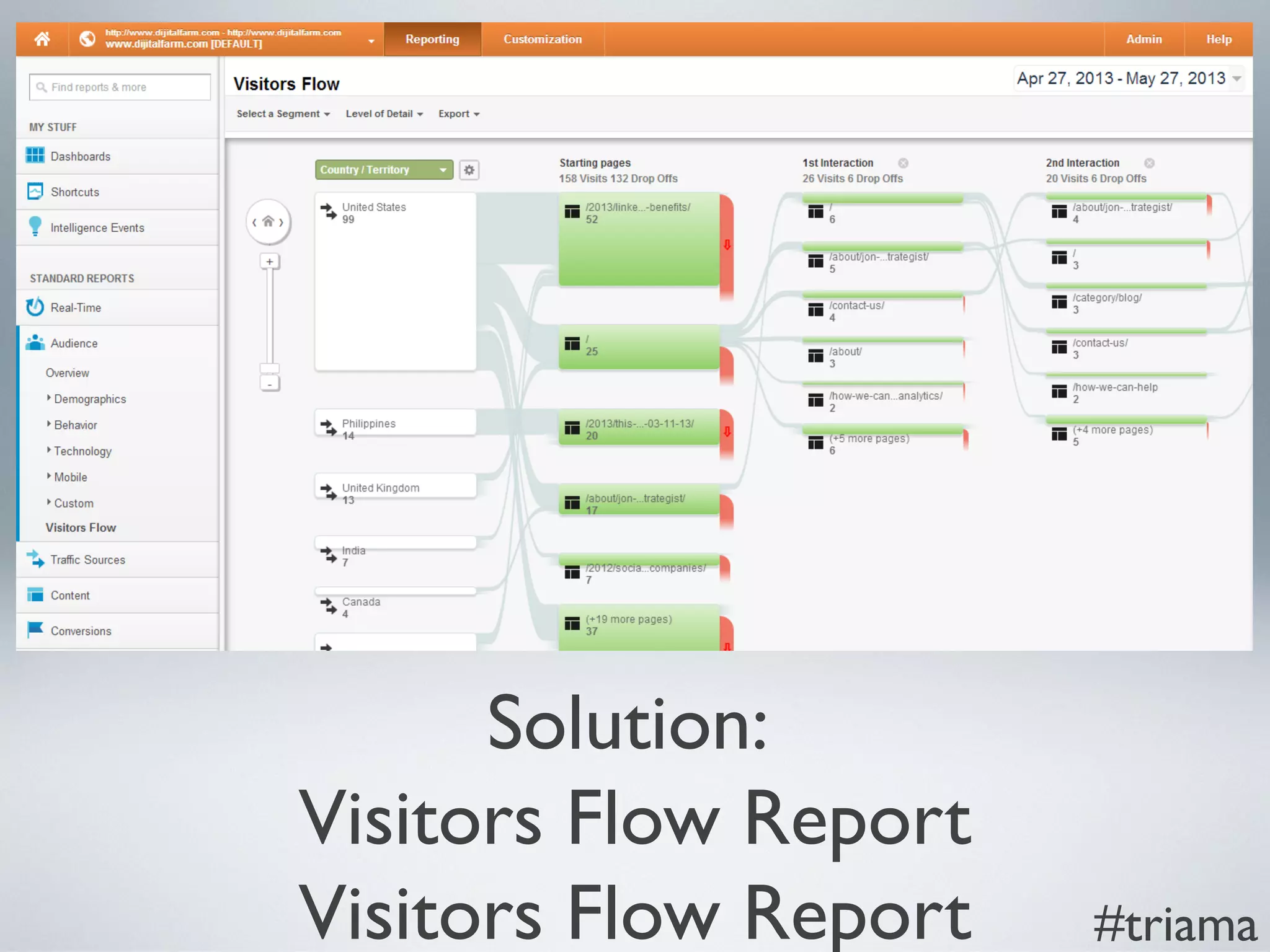Click the zoom slider handle
Screen dimensions: 1270x952
click(270, 368)
